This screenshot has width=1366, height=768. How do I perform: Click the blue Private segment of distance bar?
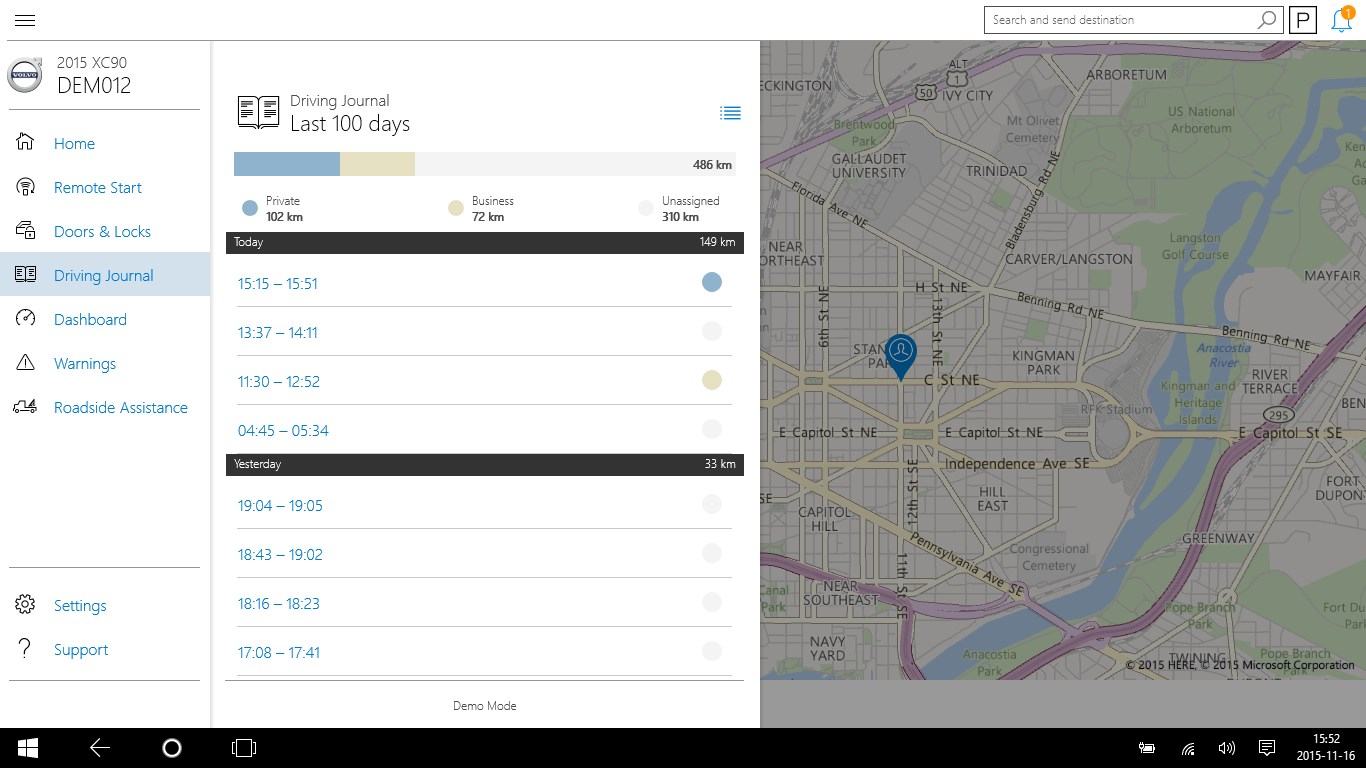pyautogui.click(x=287, y=164)
